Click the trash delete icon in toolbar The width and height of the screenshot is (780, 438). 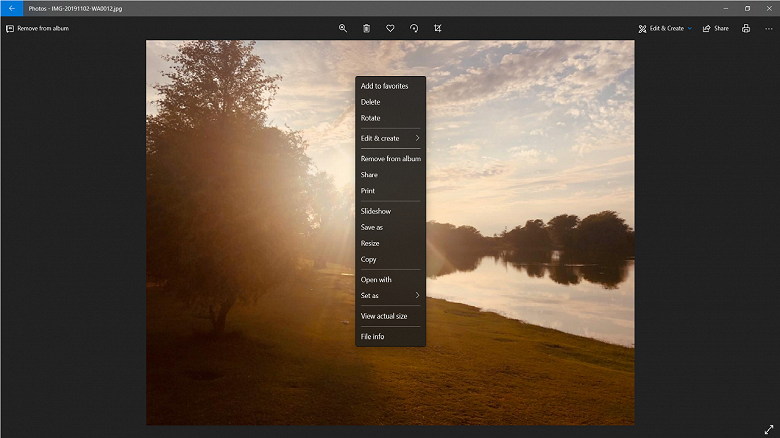point(366,28)
